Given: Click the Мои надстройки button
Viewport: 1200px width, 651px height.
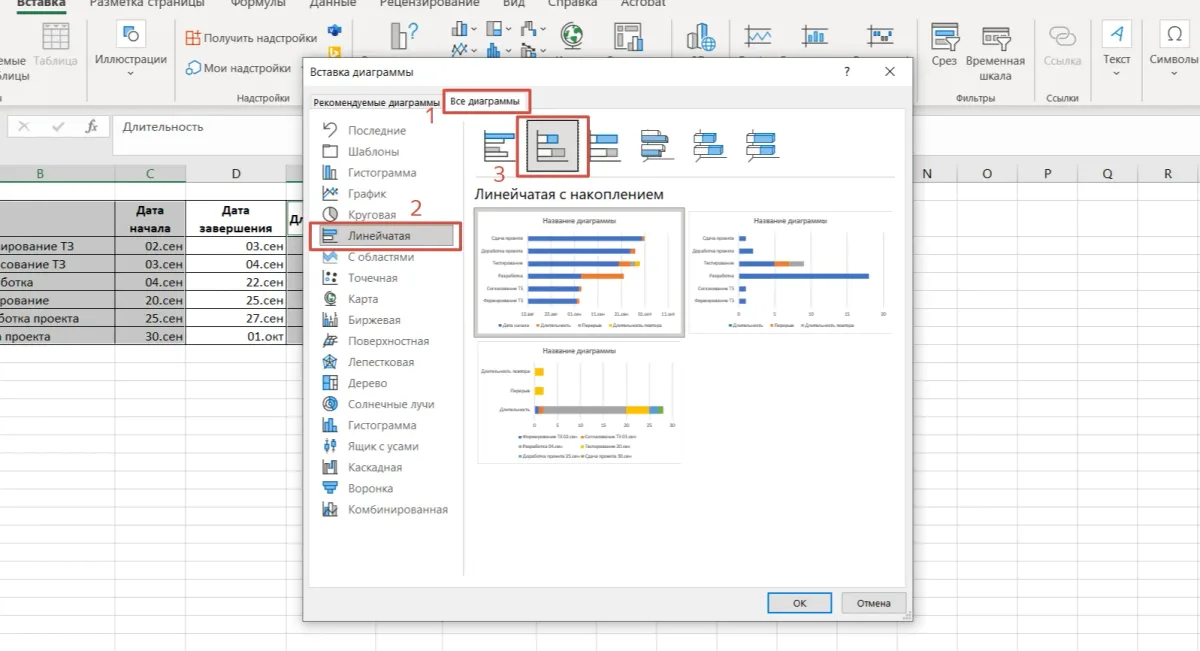Looking at the screenshot, I should point(239,68).
